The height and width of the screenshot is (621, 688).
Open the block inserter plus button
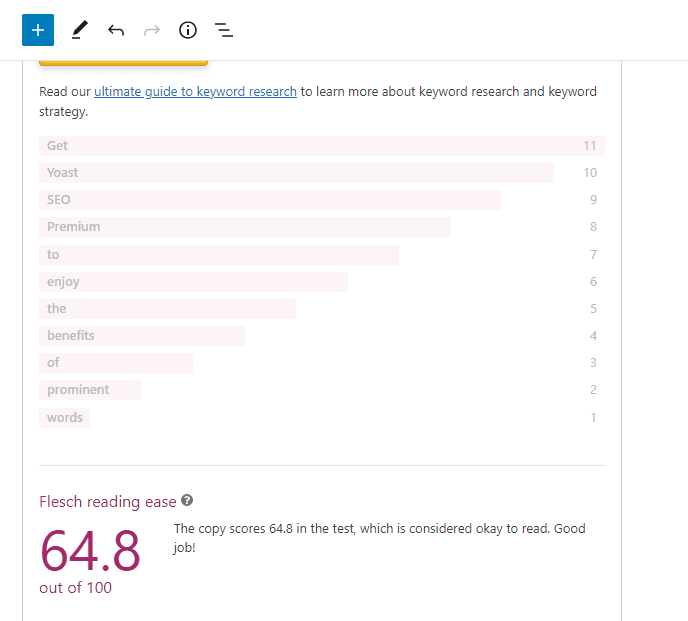(38, 30)
